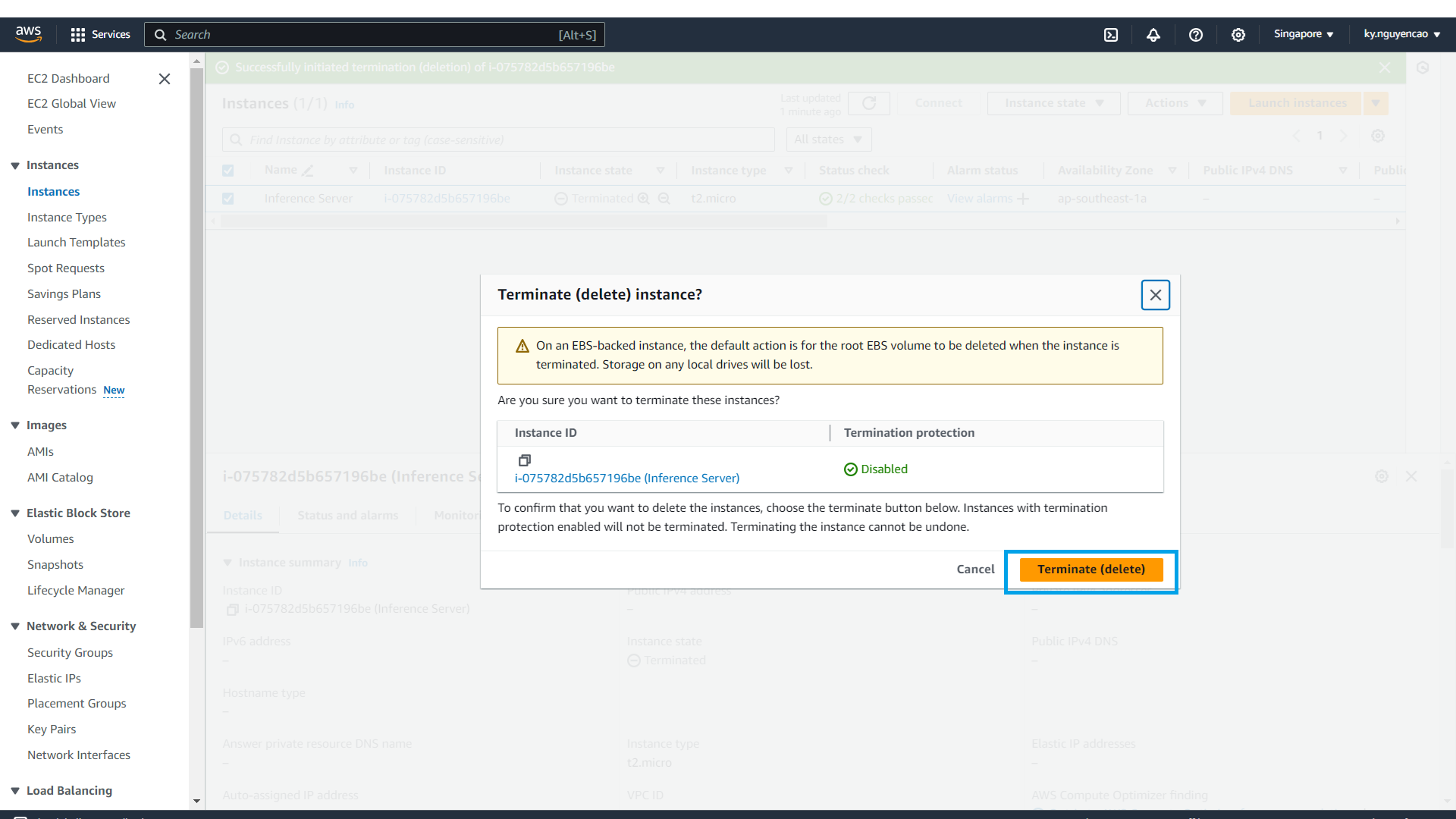1456x819 pixels.
Task: Click Terminate delete confirmation button
Action: click(1091, 569)
